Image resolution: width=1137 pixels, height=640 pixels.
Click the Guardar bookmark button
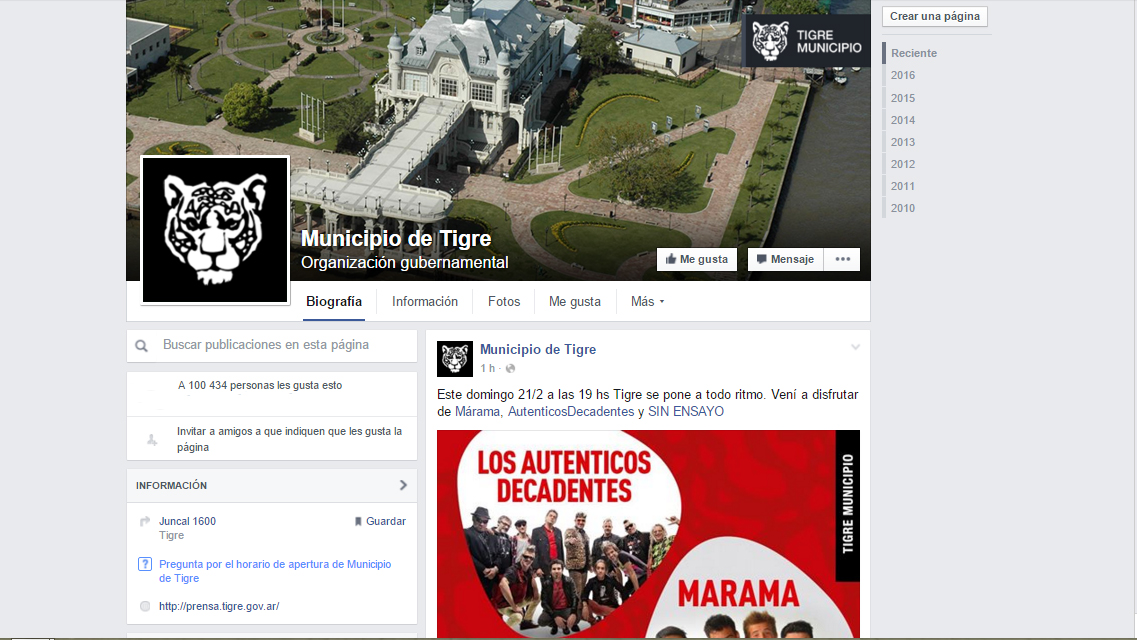coord(380,521)
